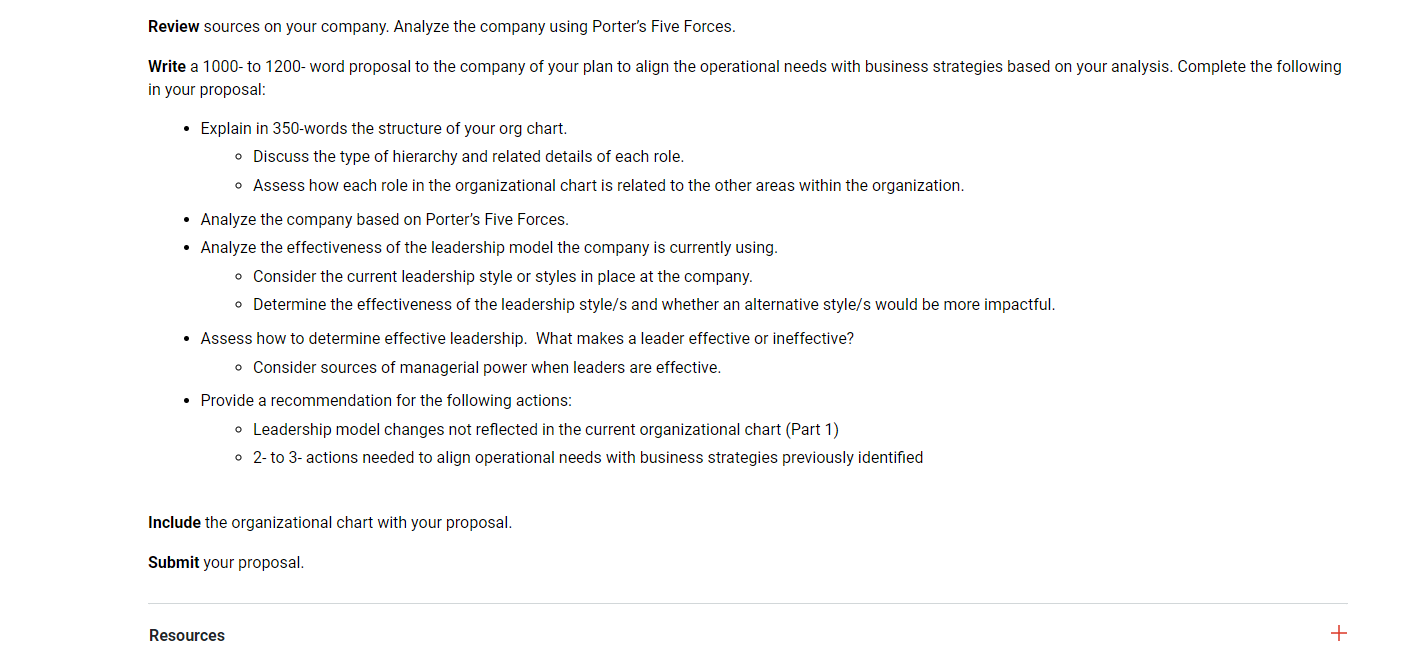Click sub-bullet 'Consider the current leadership style'
Image resolution: width=1412 pixels, height=659 pixels.
[503, 276]
